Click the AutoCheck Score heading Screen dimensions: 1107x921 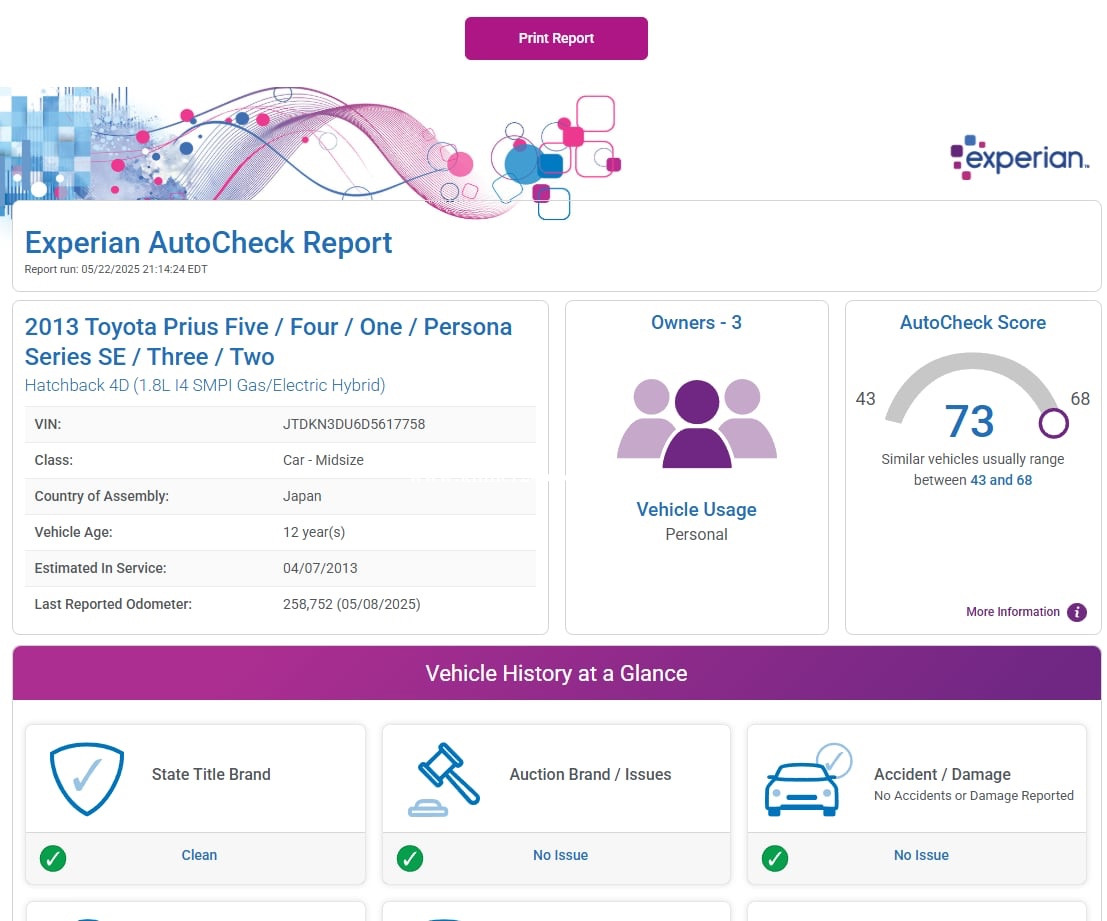coord(973,323)
